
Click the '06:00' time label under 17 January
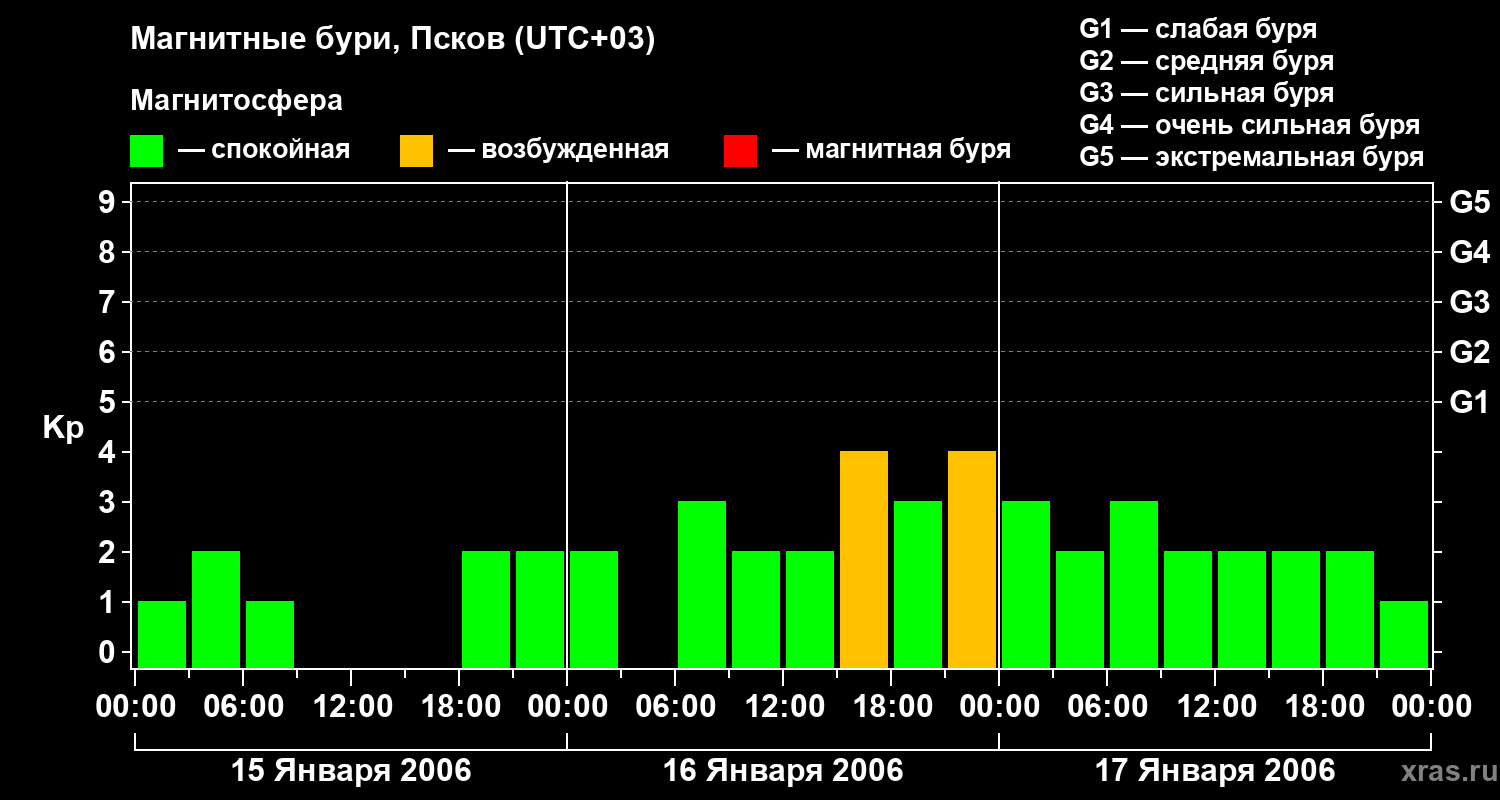click(x=1107, y=707)
